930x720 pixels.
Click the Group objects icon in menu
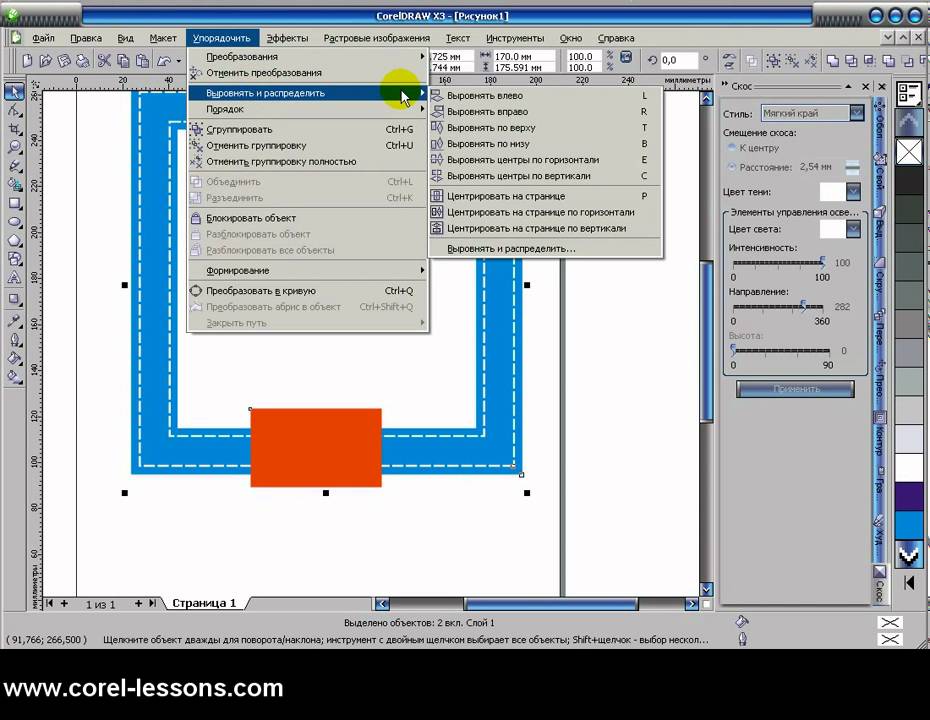(196, 129)
